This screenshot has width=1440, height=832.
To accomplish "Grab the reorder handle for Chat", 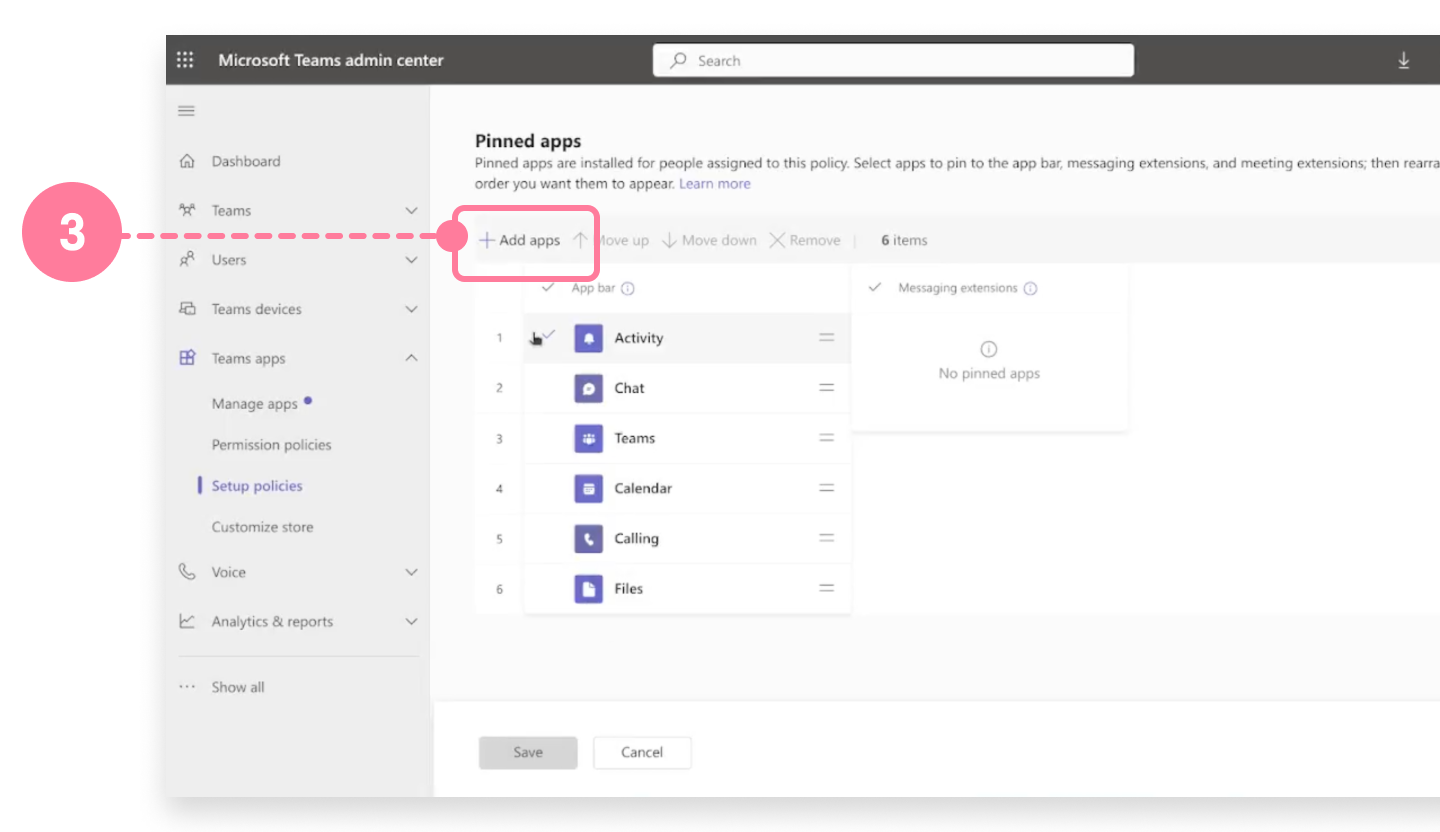I will (827, 388).
